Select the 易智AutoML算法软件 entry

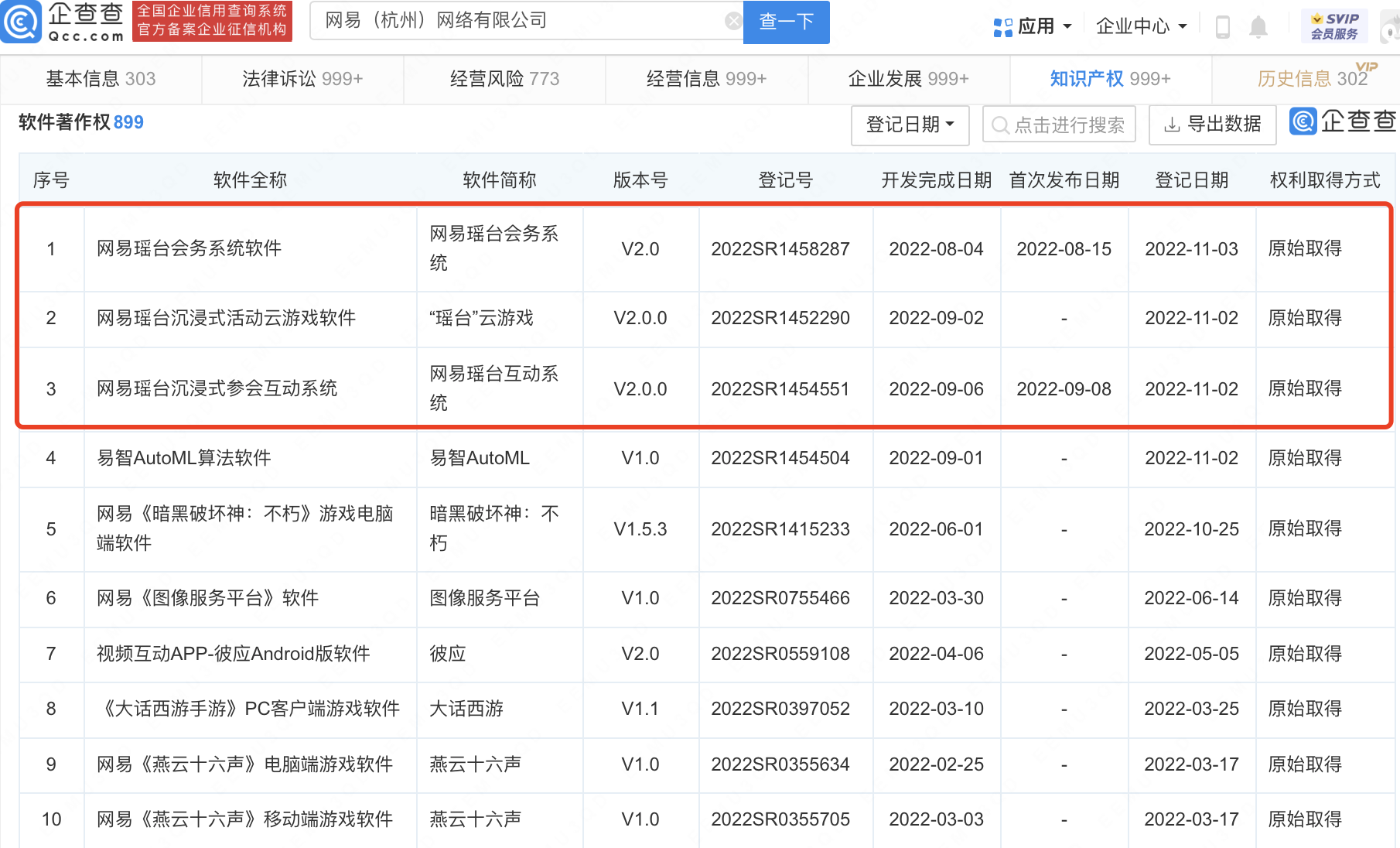click(183, 458)
